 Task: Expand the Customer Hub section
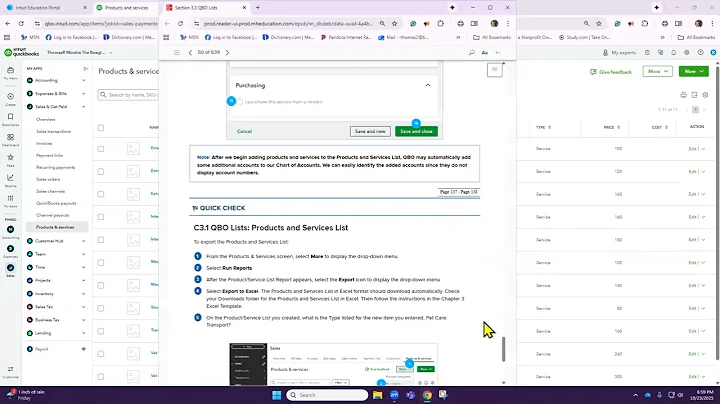[84, 241]
